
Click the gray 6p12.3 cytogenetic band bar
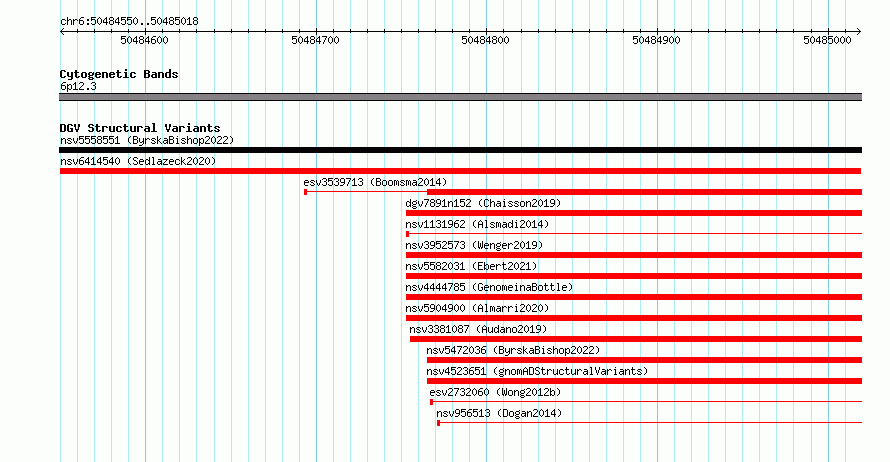[x=460, y=97]
